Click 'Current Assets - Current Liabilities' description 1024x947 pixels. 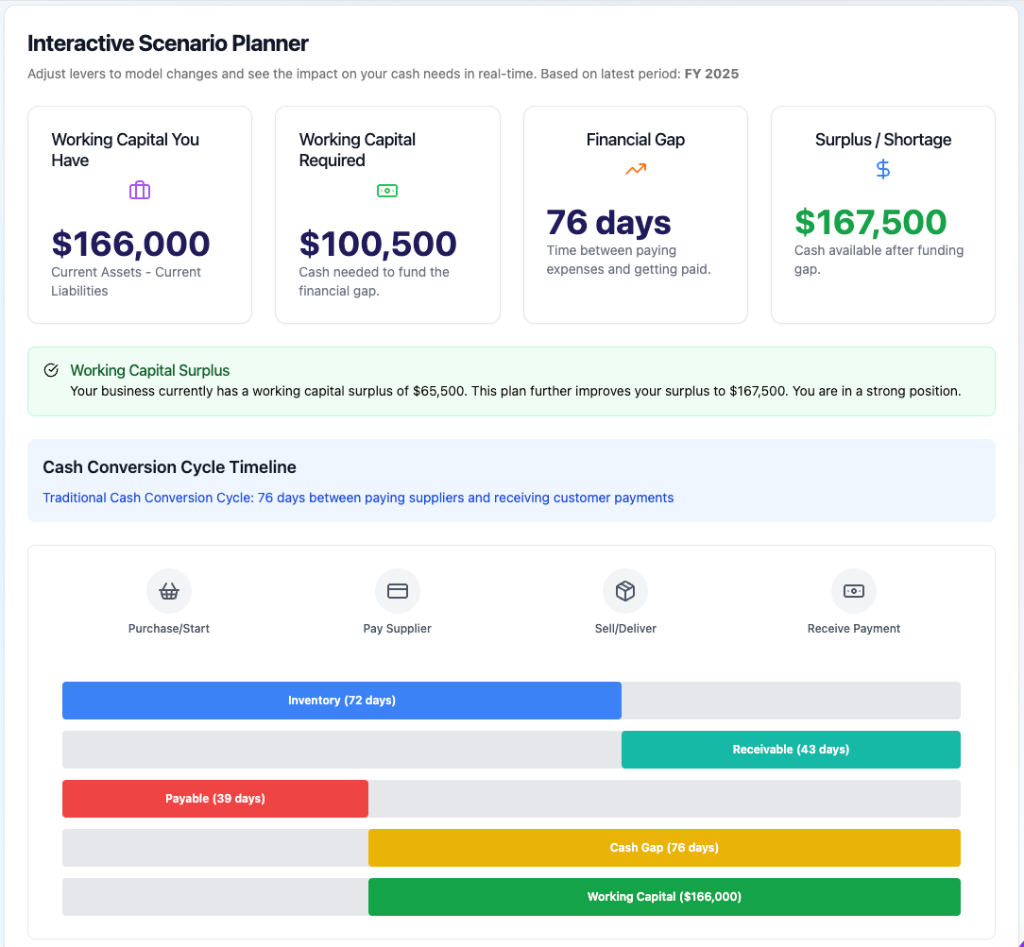(126, 281)
